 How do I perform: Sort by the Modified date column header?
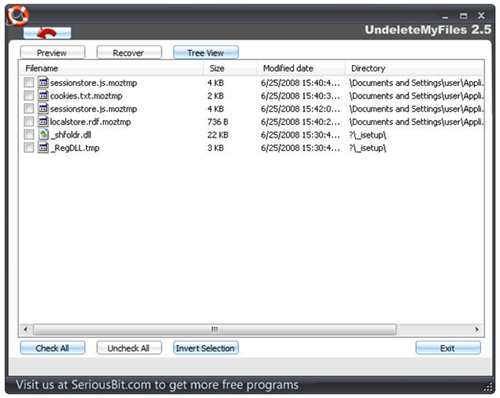click(301, 68)
